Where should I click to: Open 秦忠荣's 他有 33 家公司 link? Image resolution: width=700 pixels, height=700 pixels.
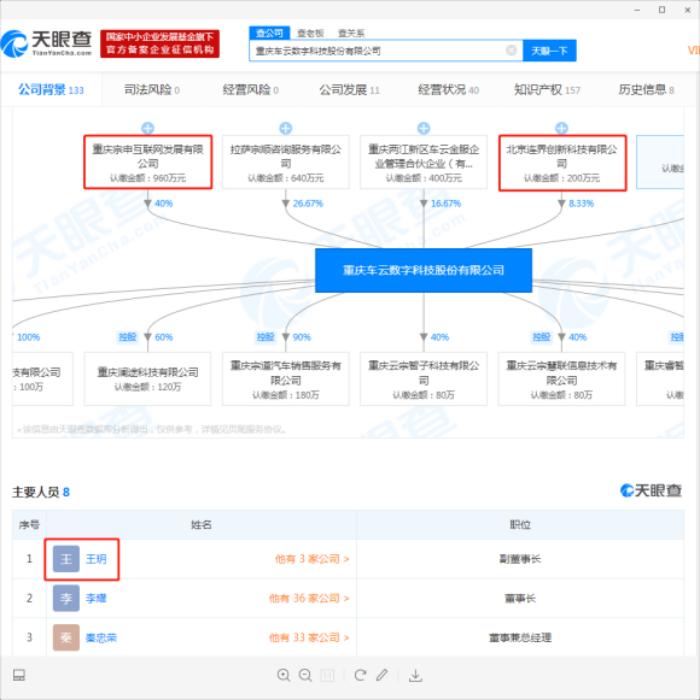coord(309,638)
